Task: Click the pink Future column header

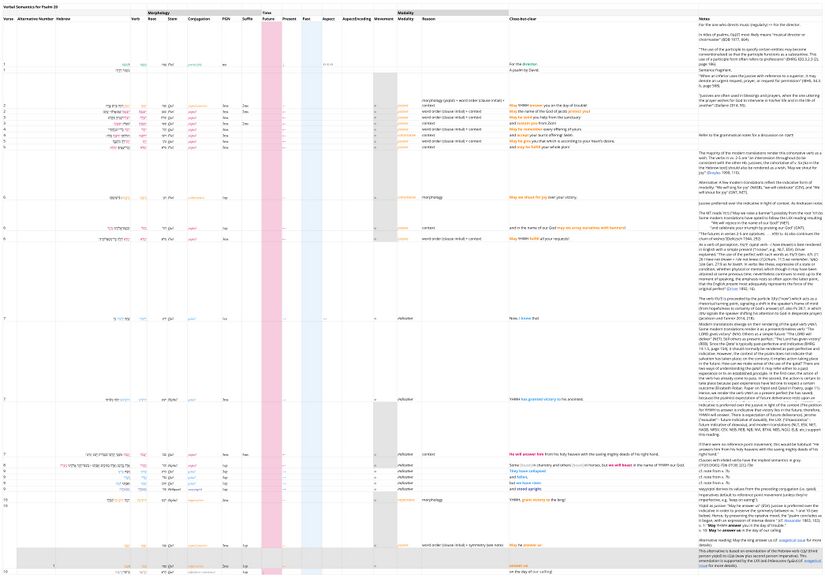Action: 268,19
